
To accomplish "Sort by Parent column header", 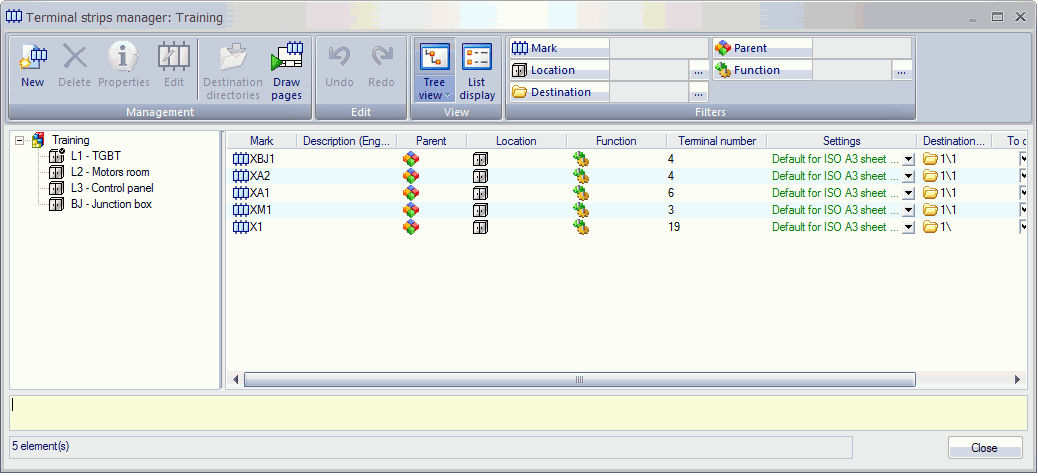I will 431,141.
